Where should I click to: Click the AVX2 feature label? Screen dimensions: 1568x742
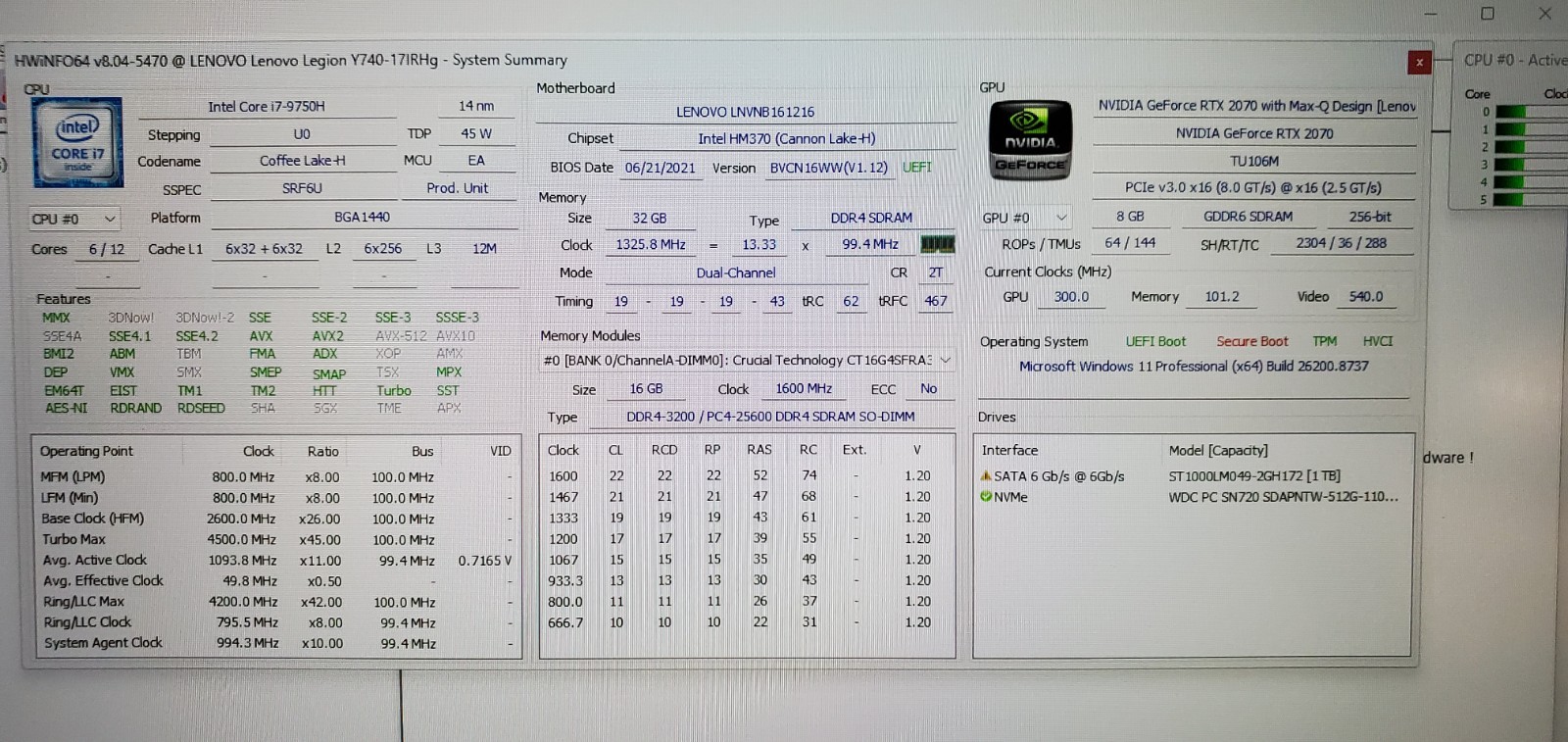(327, 336)
